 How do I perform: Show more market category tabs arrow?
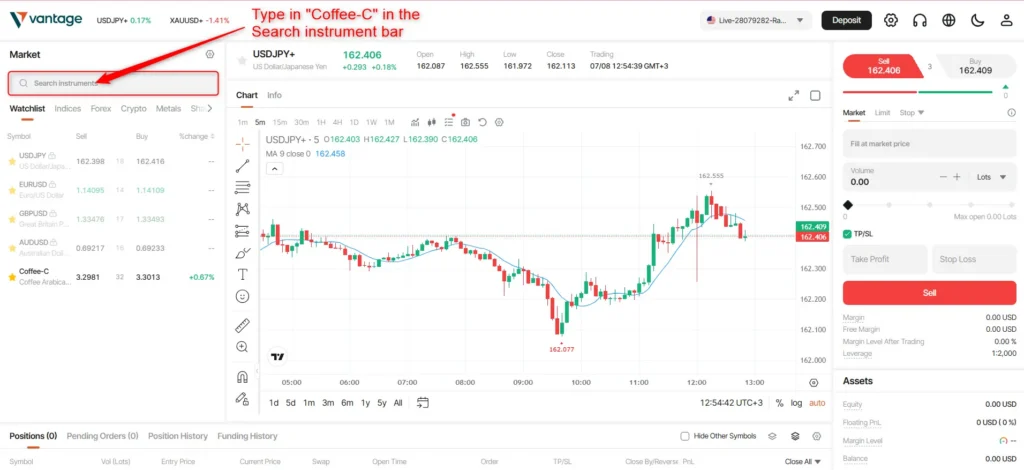click(x=210, y=108)
